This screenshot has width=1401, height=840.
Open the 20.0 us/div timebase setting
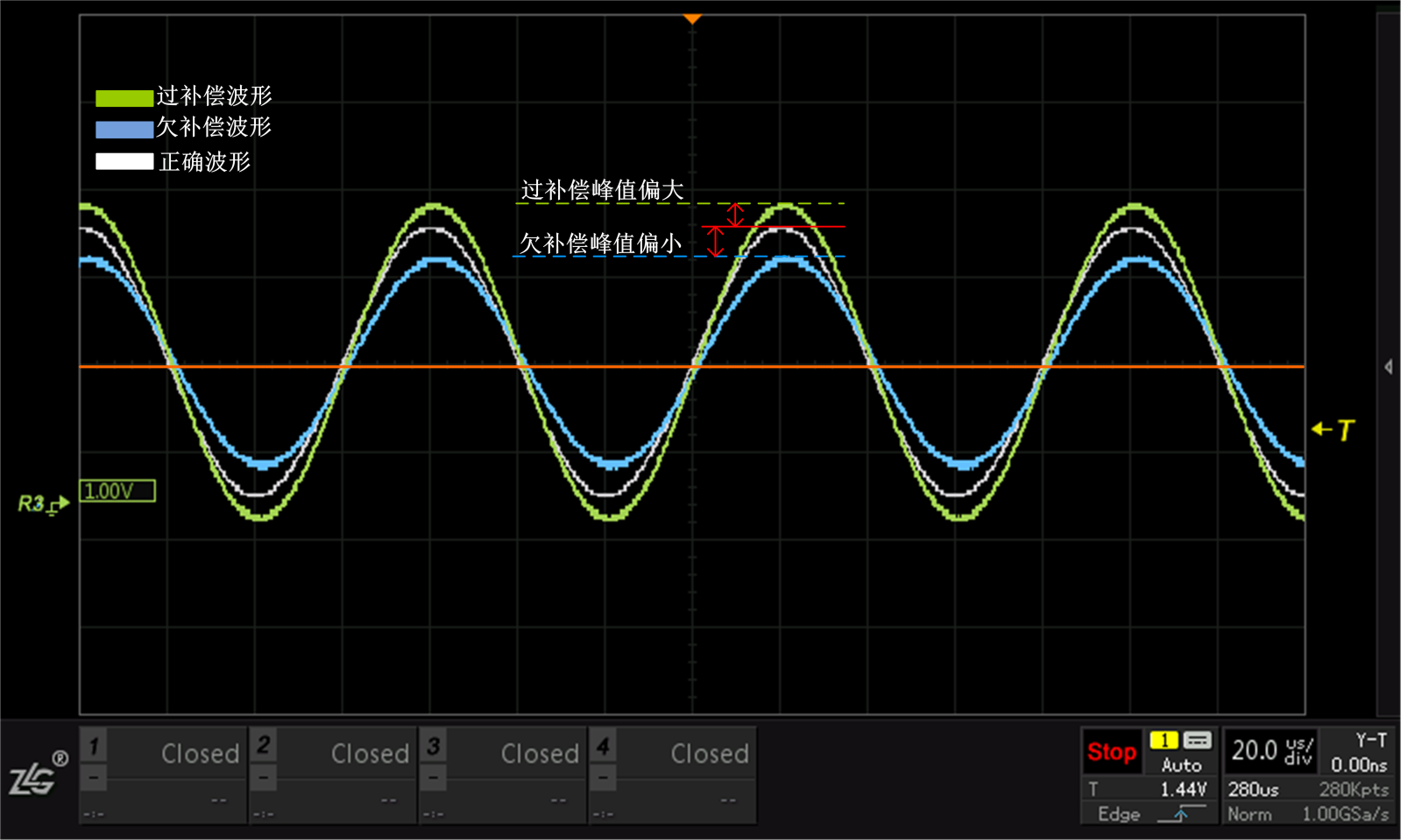[1271, 751]
